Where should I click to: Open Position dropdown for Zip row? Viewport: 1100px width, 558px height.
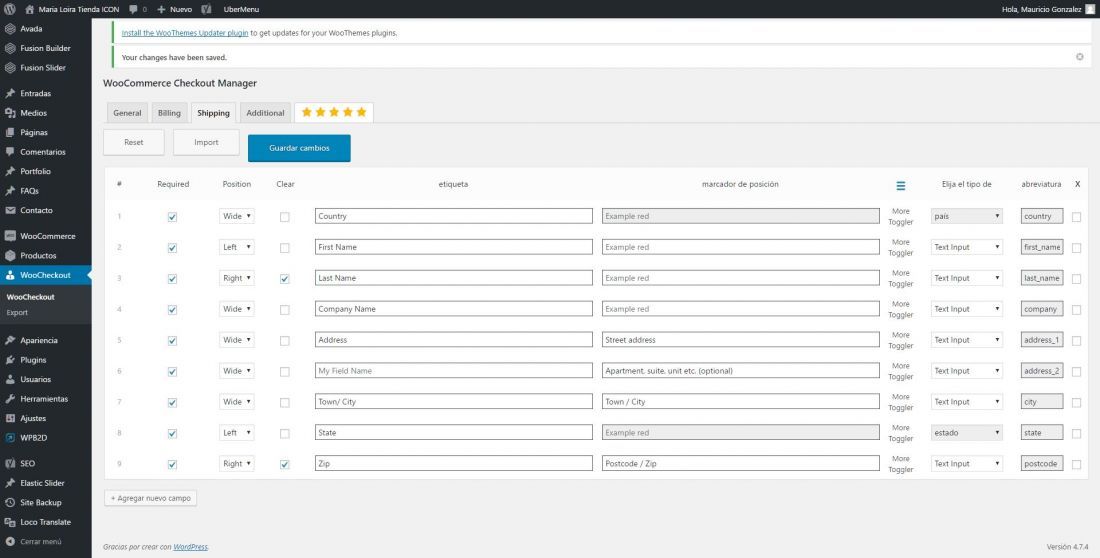coord(236,463)
